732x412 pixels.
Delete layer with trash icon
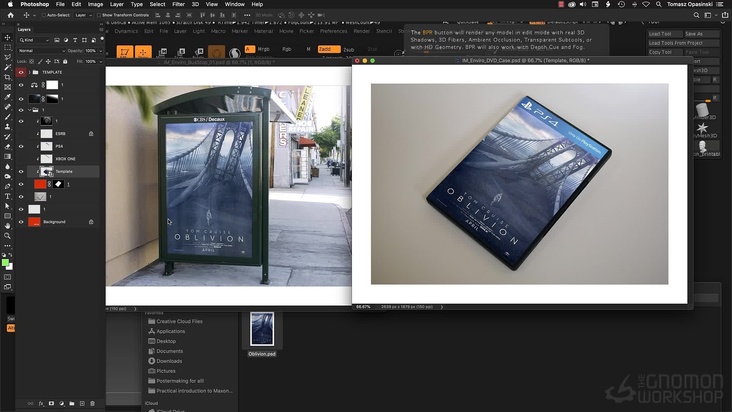click(92, 403)
